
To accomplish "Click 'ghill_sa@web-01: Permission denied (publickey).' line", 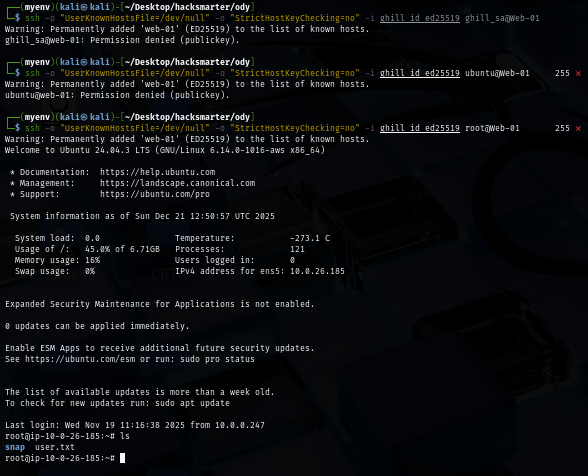I will pyautogui.click(x=122, y=40).
